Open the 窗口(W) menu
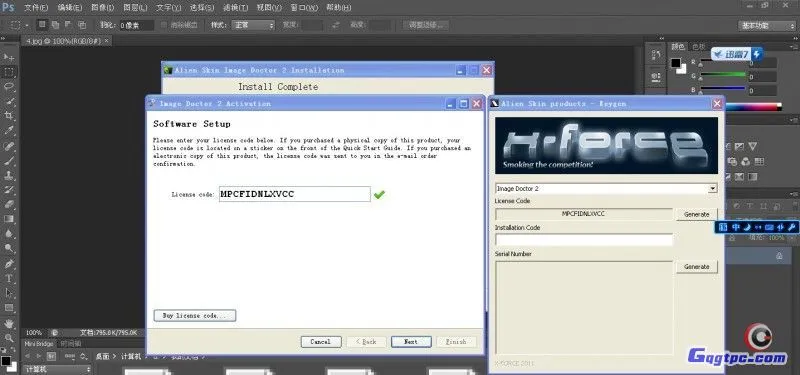800x375 pixels. pyautogui.click(x=304, y=8)
